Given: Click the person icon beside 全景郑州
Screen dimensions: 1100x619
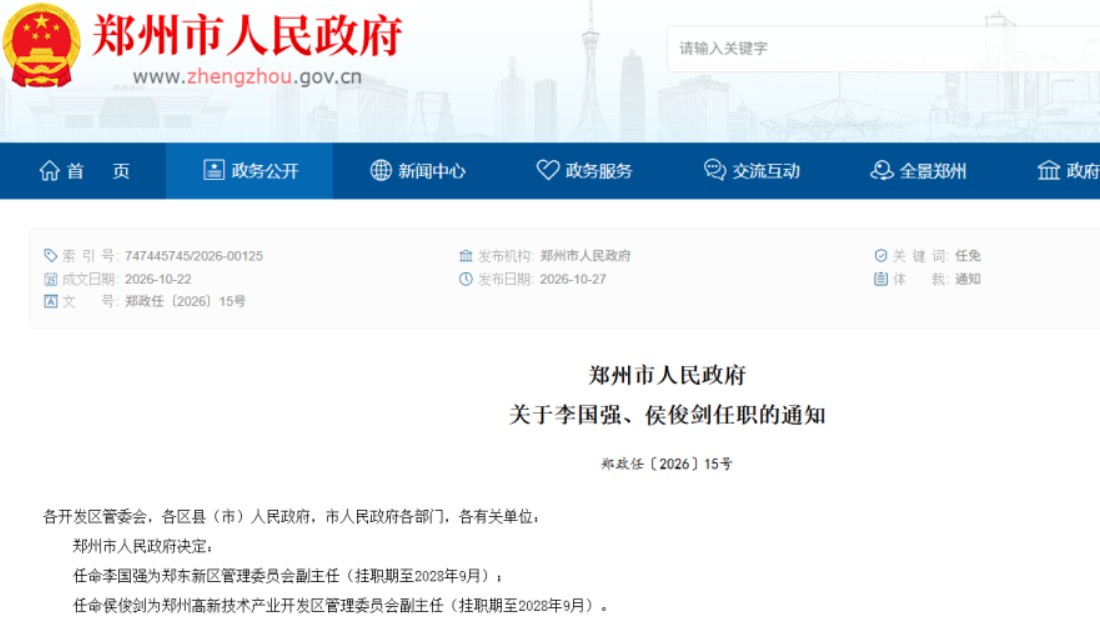Looking at the screenshot, I should [881, 170].
